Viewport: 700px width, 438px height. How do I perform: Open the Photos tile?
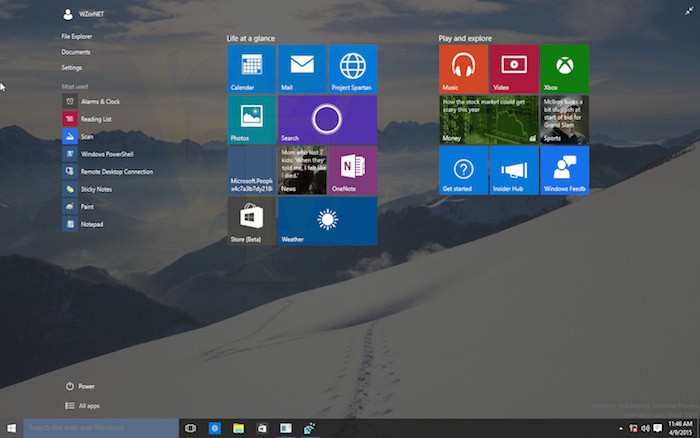[252, 120]
